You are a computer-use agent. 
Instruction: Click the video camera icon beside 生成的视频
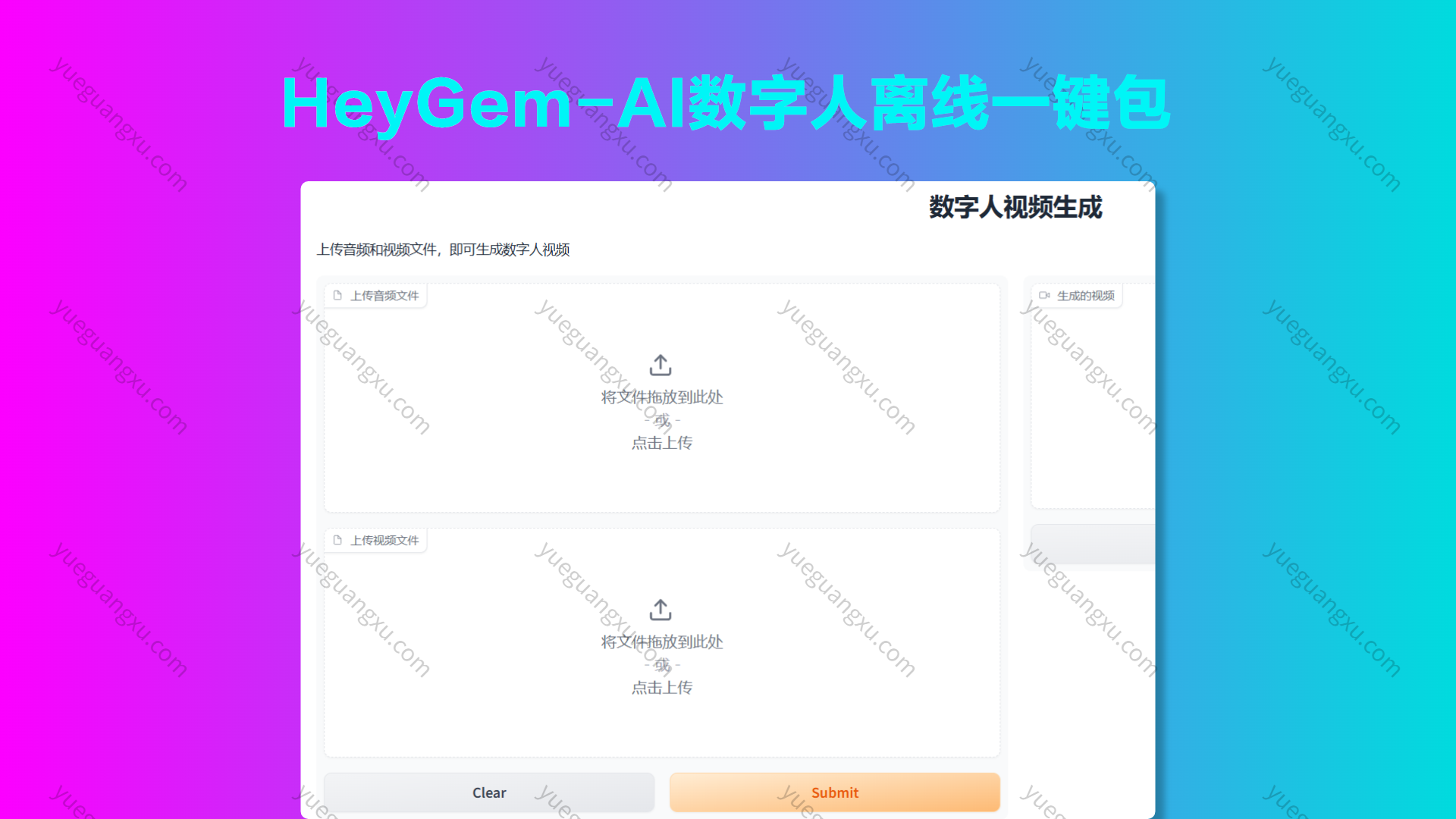tap(1044, 296)
